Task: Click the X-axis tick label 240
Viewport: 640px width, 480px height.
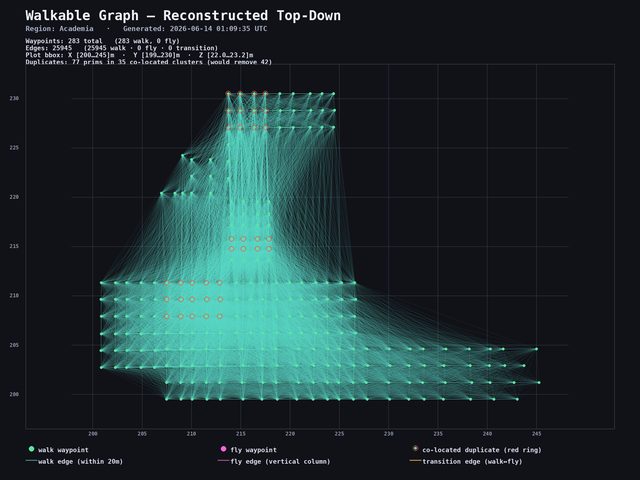Action: coord(487,434)
